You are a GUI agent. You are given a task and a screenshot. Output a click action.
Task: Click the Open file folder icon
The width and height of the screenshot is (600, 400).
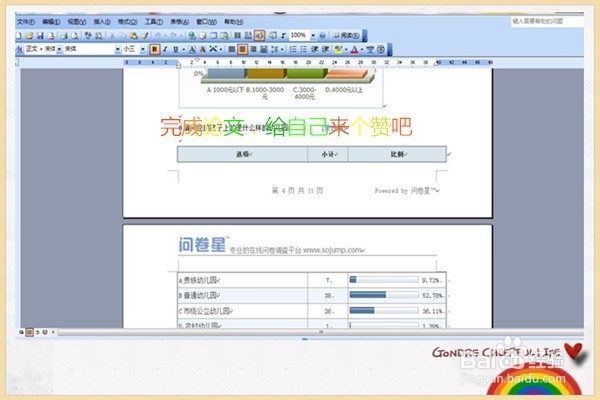tap(29, 36)
